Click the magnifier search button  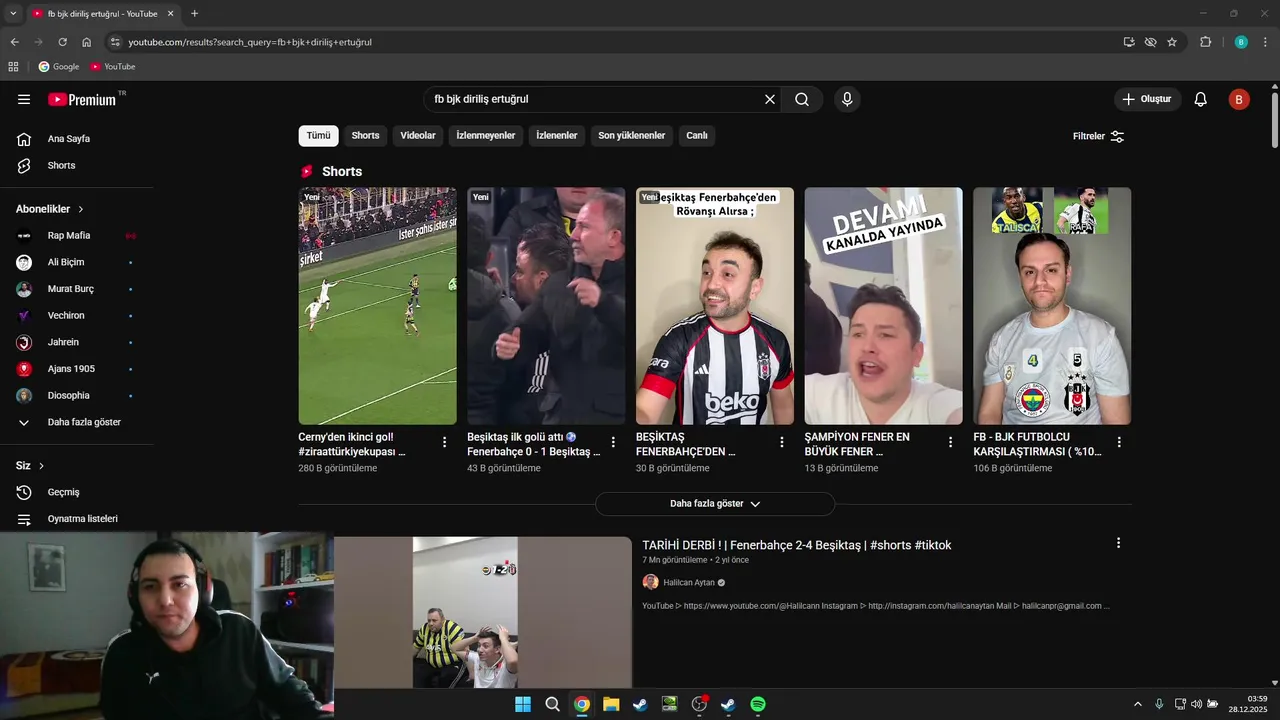(802, 99)
